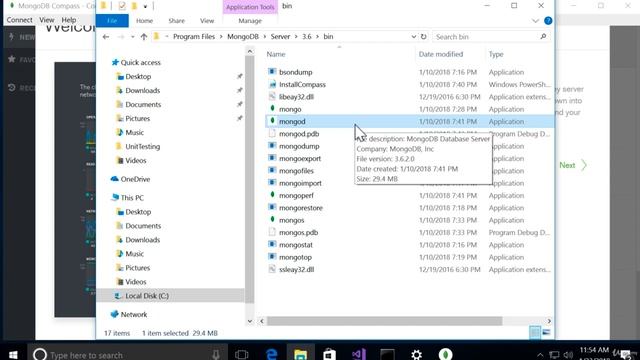Sort files by Type column
Viewport: 640px width, 360px height.
(496, 54)
